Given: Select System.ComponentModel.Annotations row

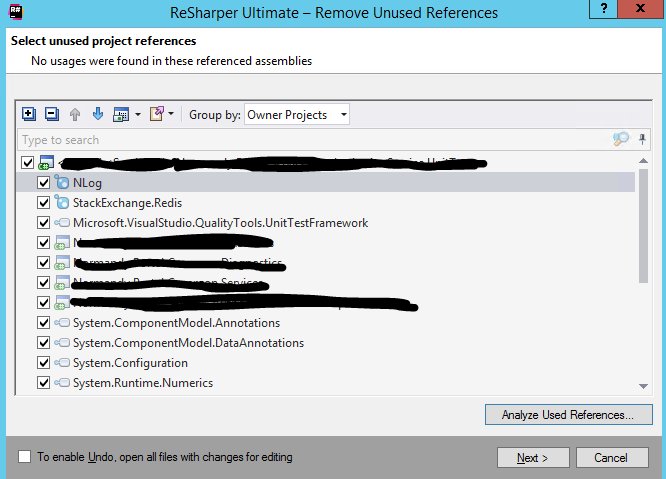Looking at the screenshot, I should [x=326, y=323].
